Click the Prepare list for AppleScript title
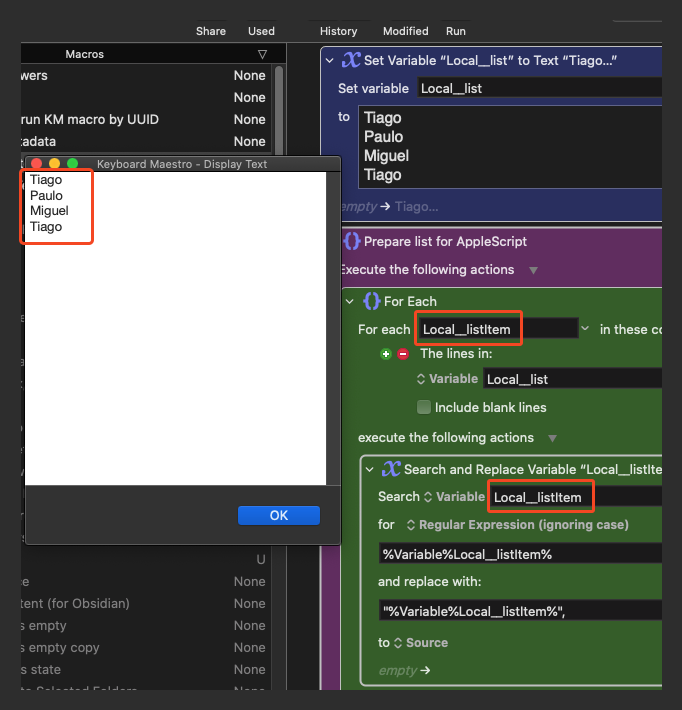The width and height of the screenshot is (682, 710). coord(445,241)
